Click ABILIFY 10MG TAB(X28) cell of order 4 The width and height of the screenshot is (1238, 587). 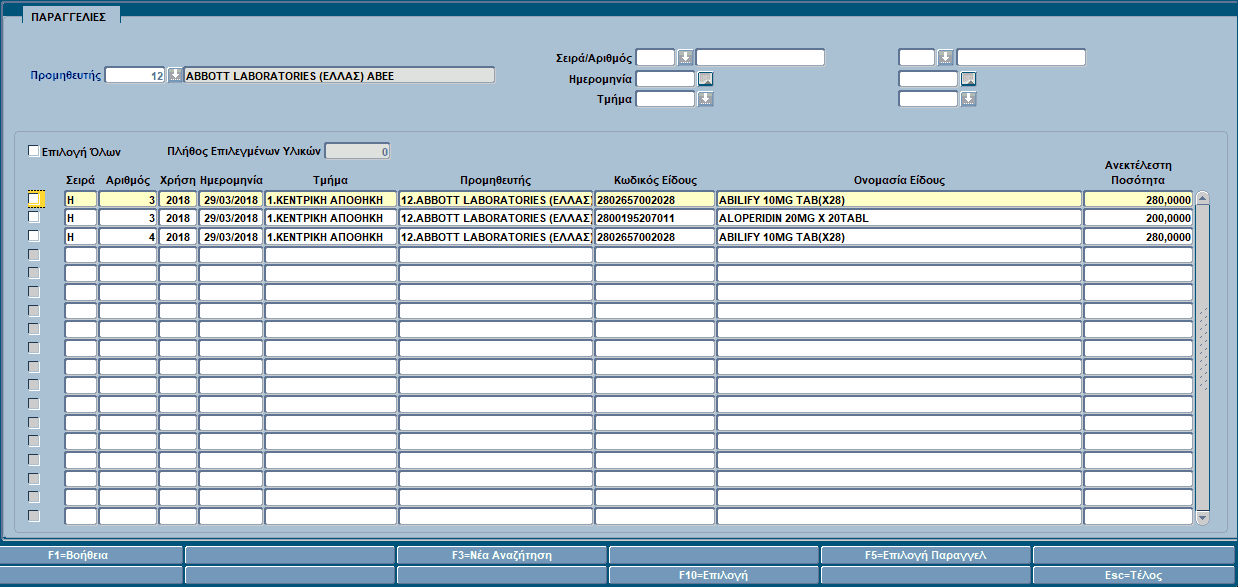[899, 236]
